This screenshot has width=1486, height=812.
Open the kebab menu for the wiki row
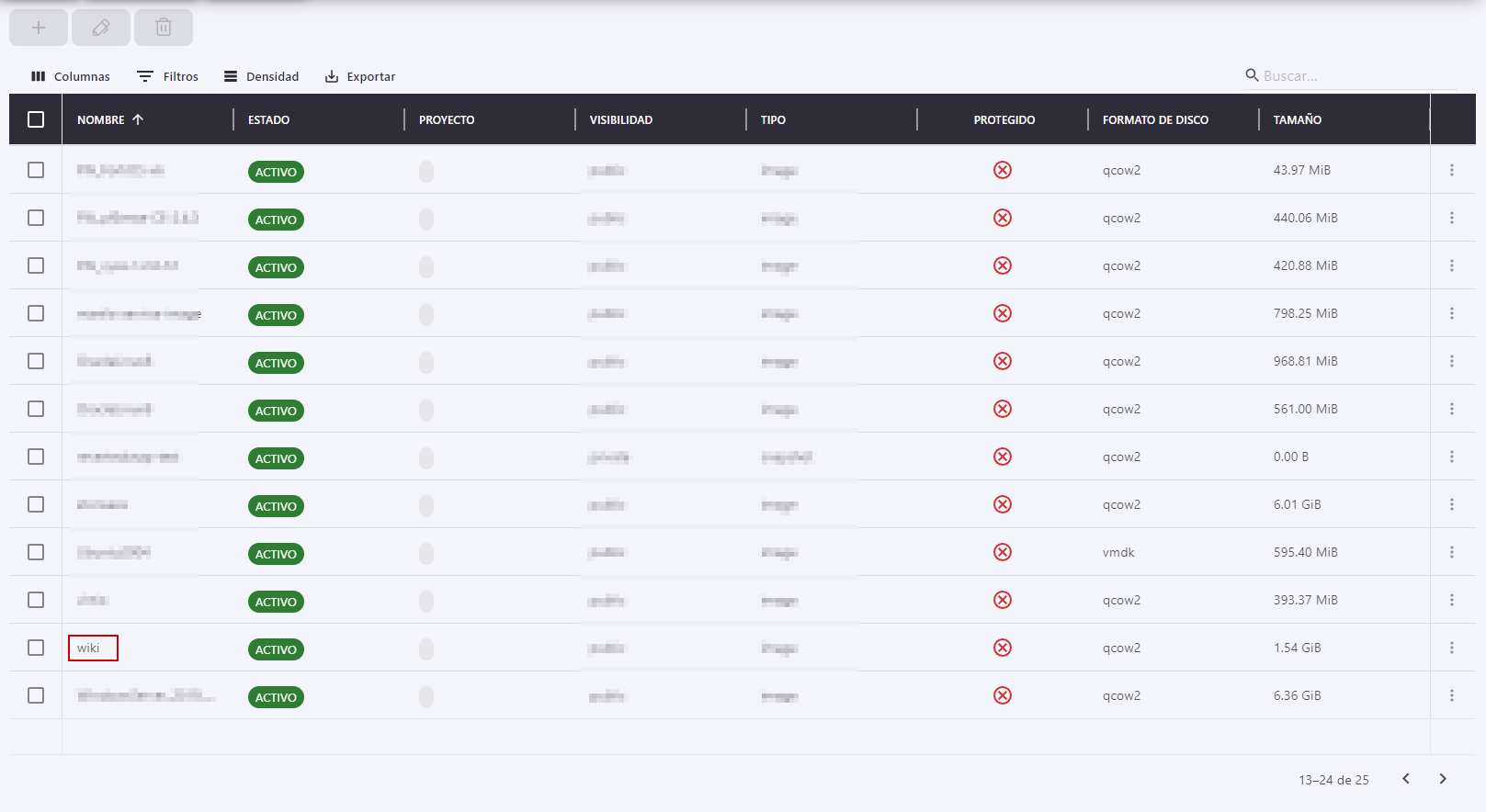[x=1452, y=648]
